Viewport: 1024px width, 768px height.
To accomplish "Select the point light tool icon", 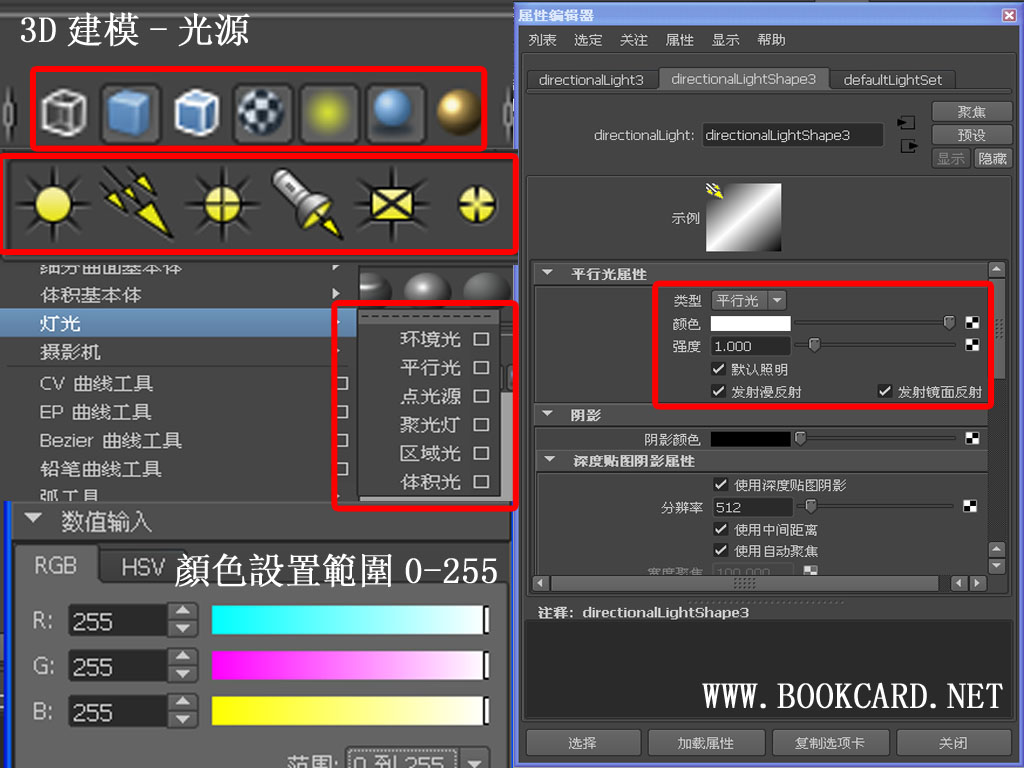I will click(222, 205).
